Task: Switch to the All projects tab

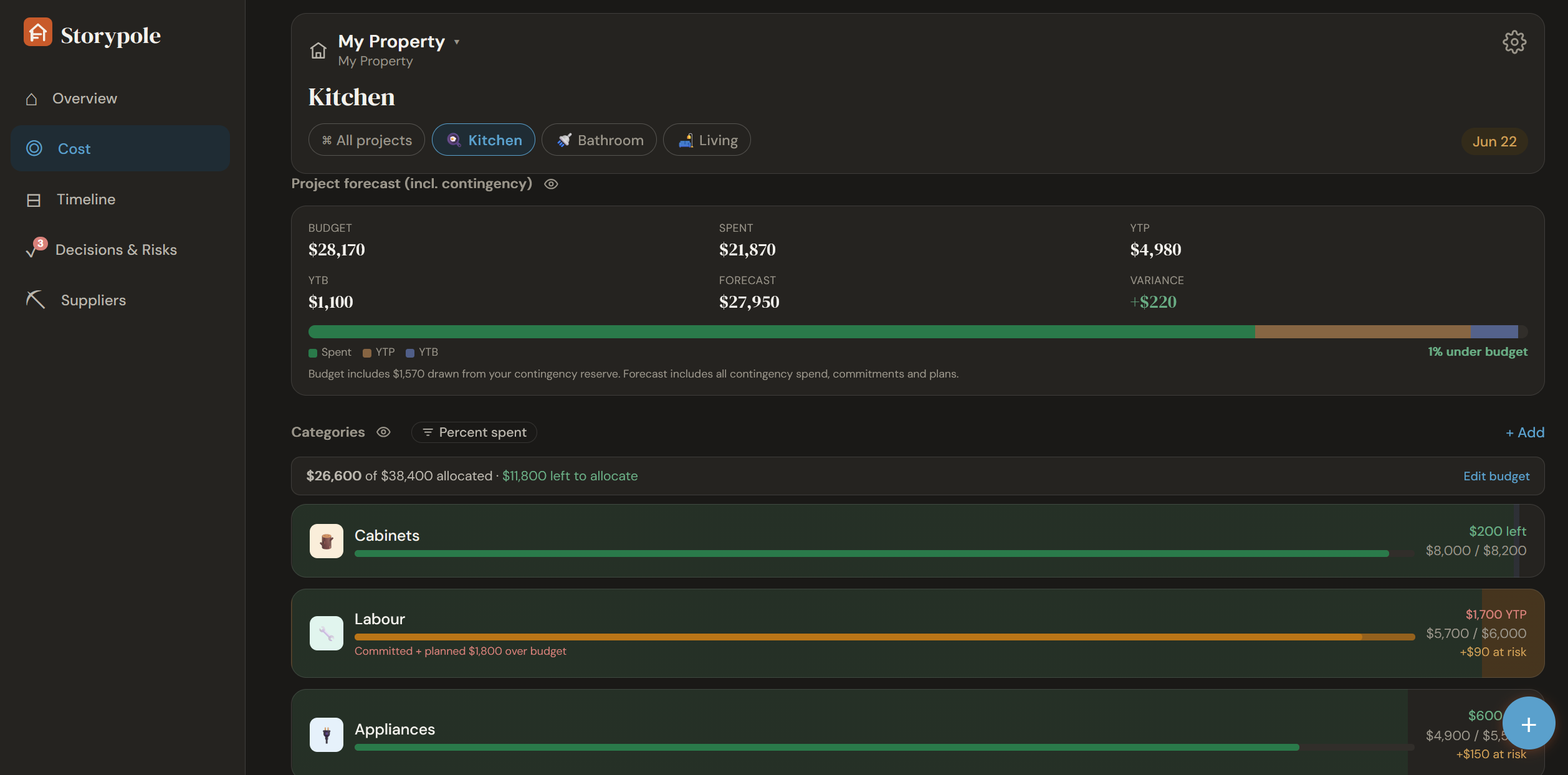Action: [366, 140]
